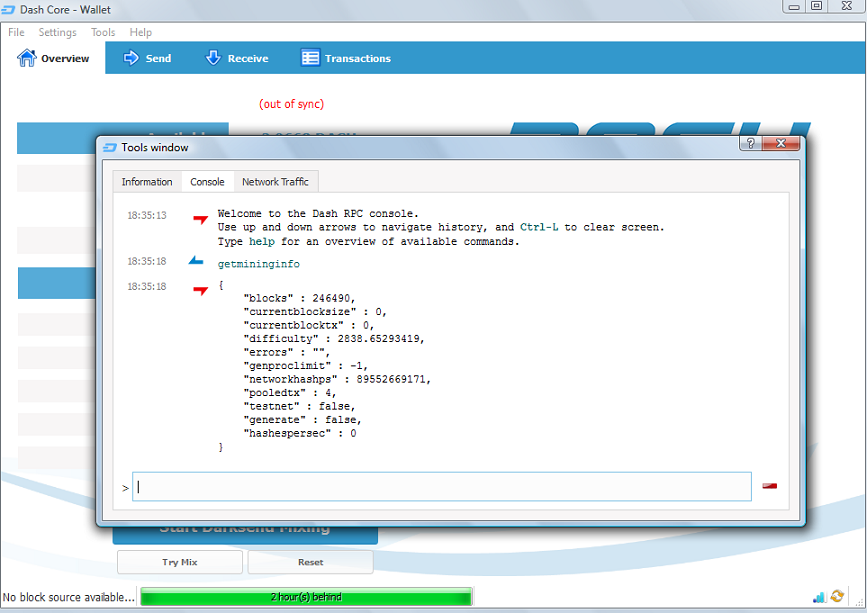Click the Dash logo in Tools window title
The image size is (867, 613).
tap(110, 148)
